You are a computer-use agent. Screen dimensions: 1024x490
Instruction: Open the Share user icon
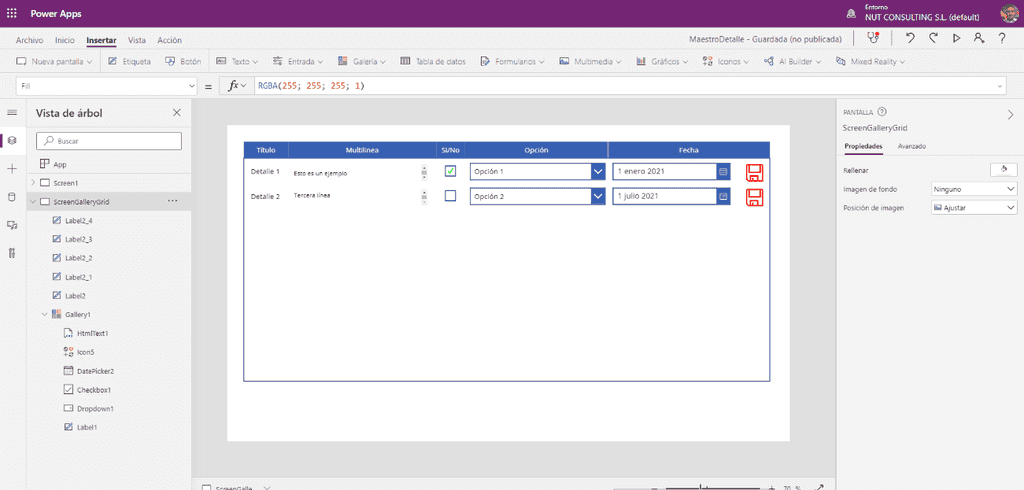(978, 39)
